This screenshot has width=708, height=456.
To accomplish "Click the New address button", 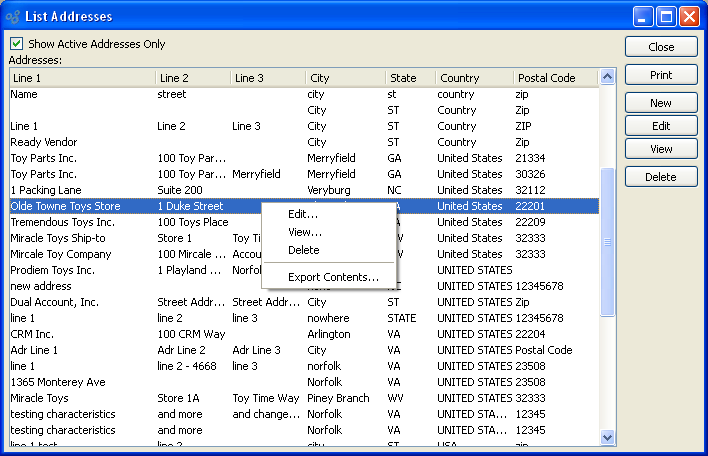I will point(660,103).
